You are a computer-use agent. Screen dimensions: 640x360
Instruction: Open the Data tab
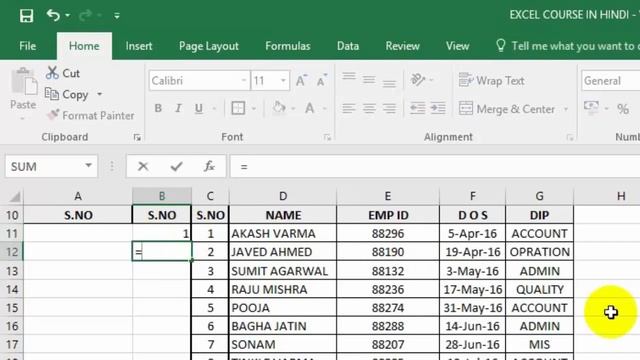click(348, 46)
